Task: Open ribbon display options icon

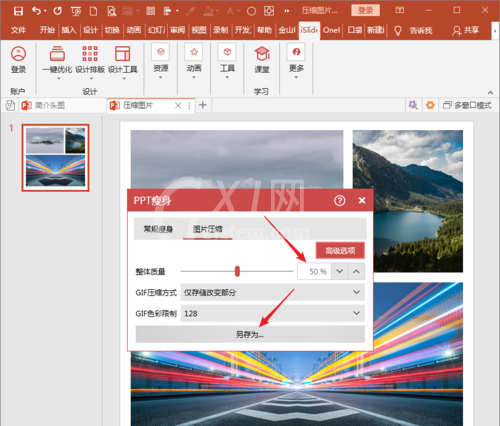Action: (x=400, y=10)
